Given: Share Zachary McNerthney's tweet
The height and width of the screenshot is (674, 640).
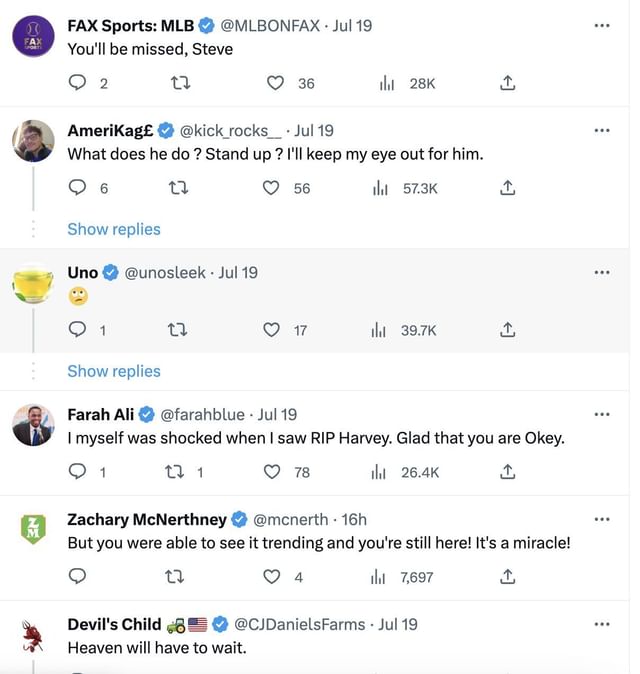Looking at the screenshot, I should pyautogui.click(x=507, y=577).
